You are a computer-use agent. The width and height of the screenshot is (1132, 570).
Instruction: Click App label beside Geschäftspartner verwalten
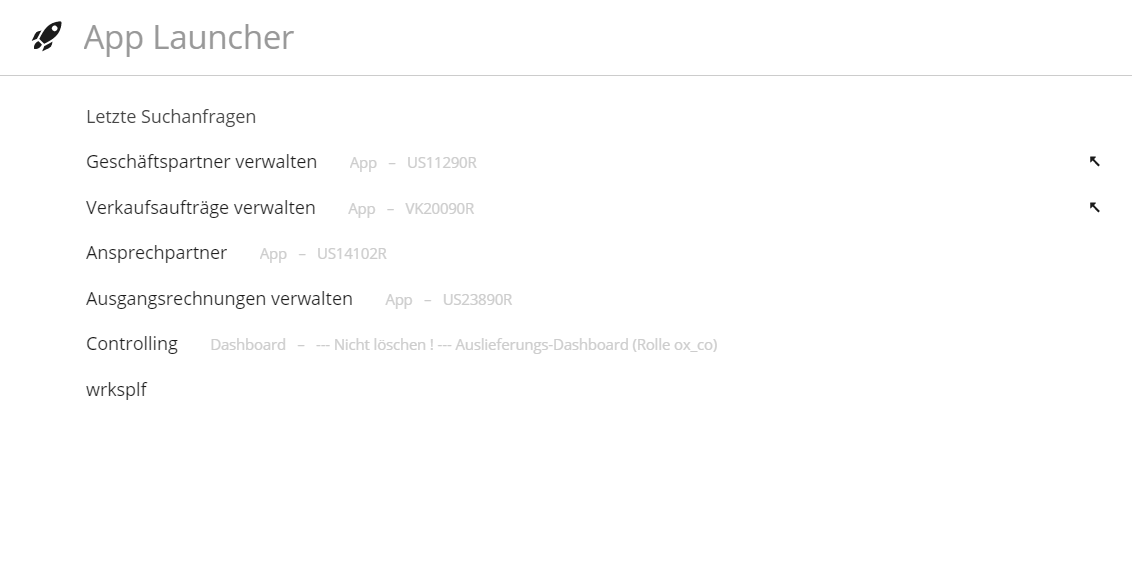point(363,163)
